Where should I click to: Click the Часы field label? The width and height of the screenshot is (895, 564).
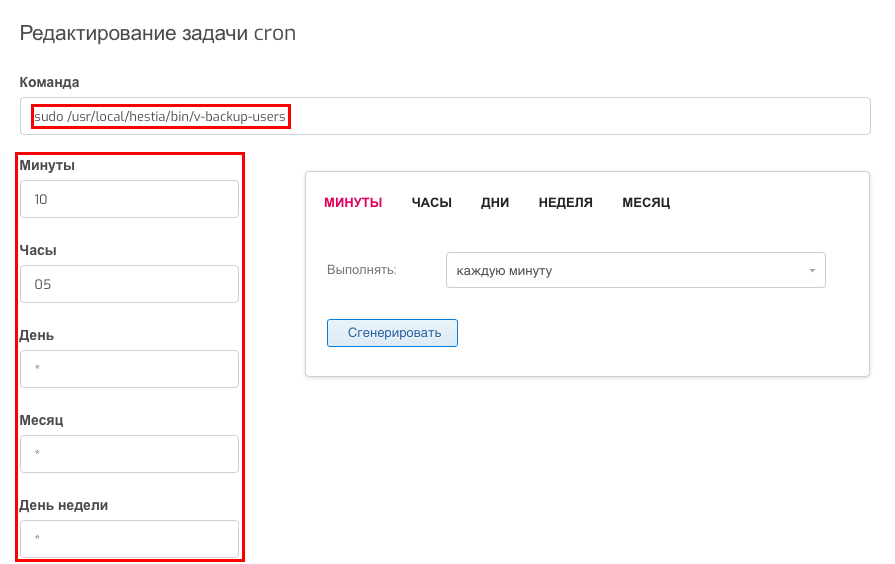(x=38, y=250)
